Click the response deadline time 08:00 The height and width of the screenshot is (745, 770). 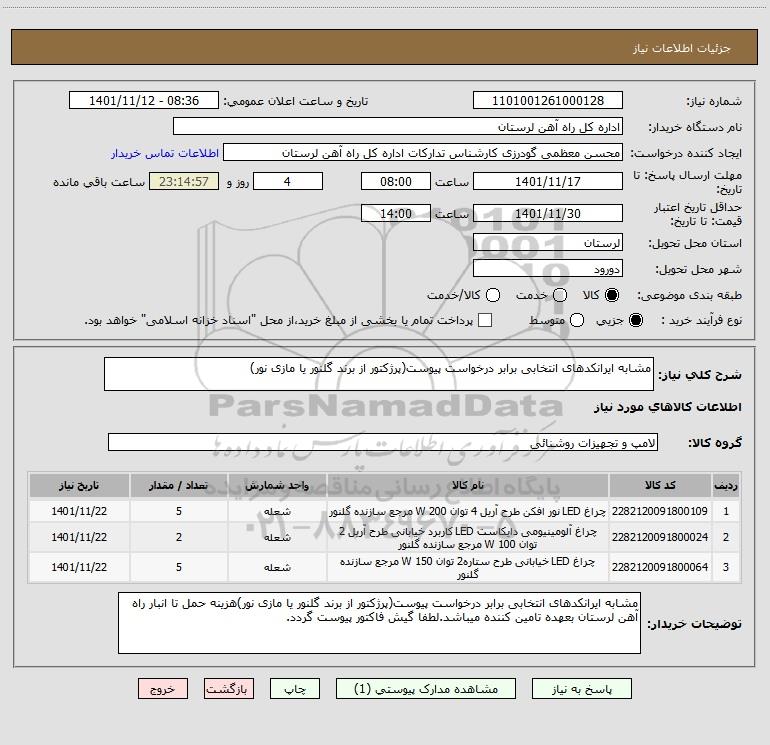click(396, 181)
